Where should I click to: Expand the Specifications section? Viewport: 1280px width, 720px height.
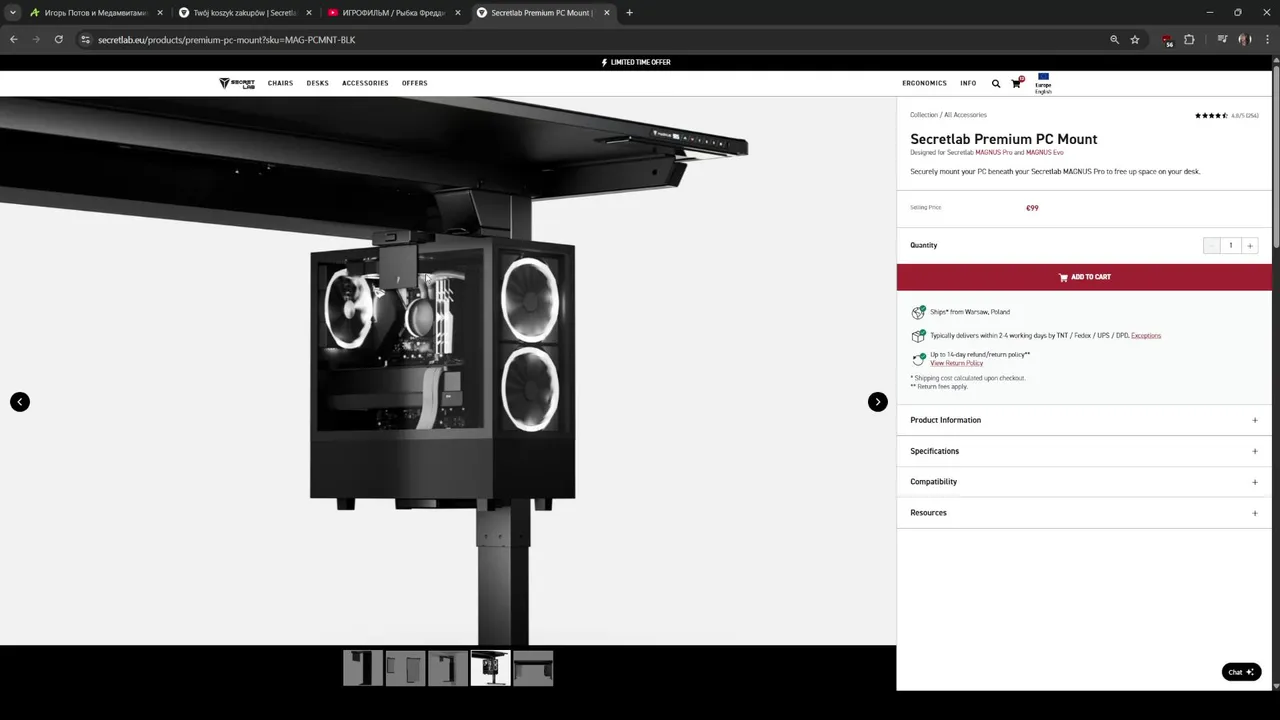point(1084,451)
